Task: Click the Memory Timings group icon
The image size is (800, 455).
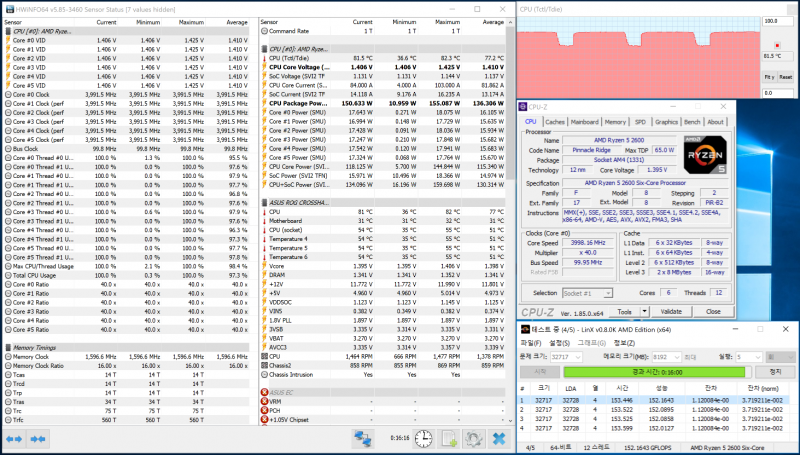Action: 8,347
